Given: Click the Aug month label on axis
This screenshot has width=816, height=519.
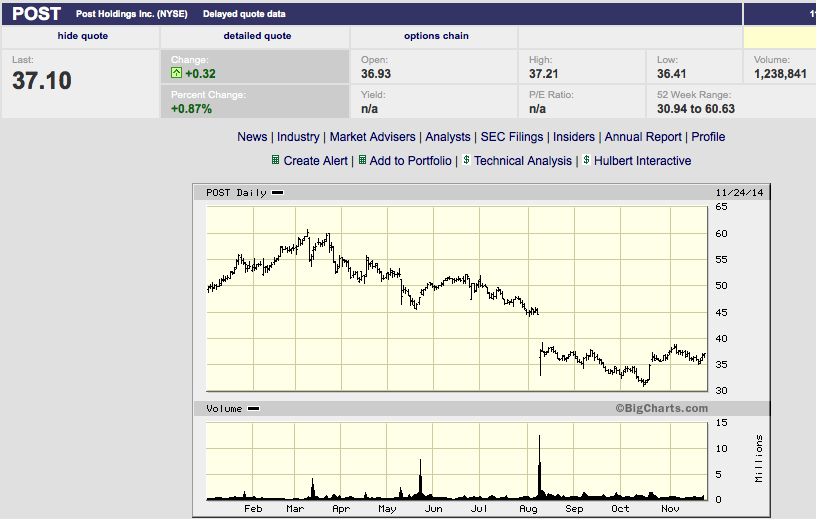Looking at the screenshot, I should click(x=528, y=509).
